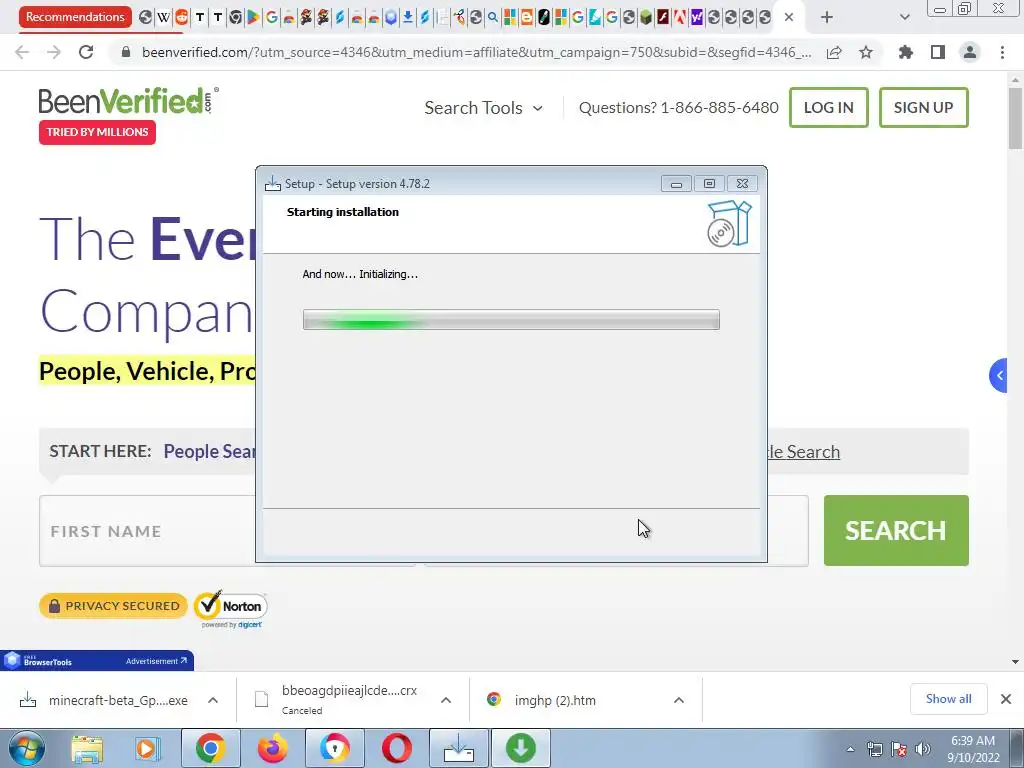Click the taskbar clock and date

click(x=973, y=749)
